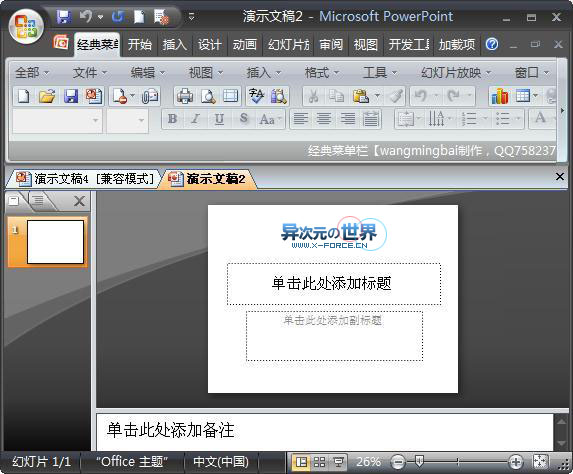Center align text
Screen dimensions: 573x474
click(324, 119)
